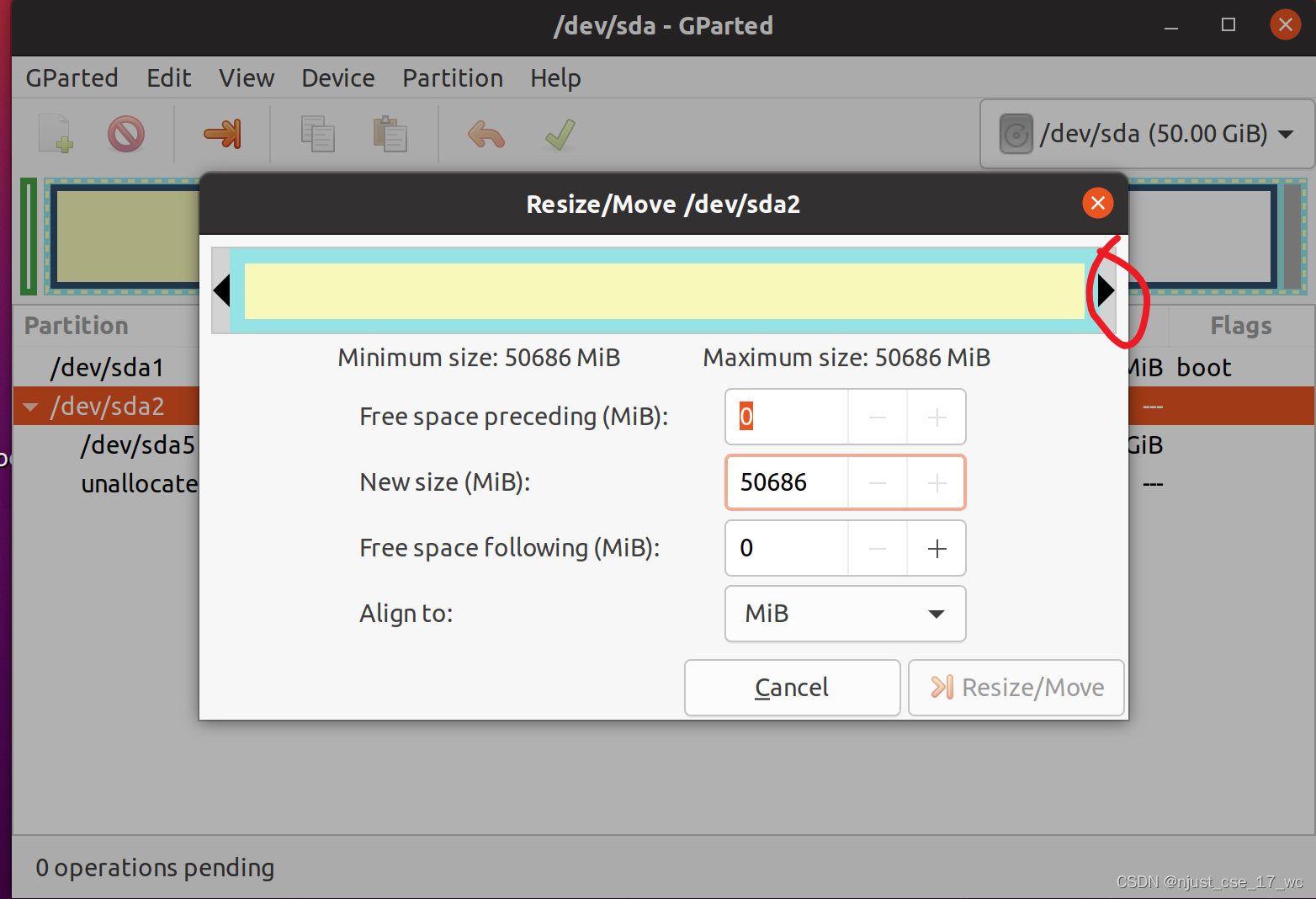Collapse the /dev/sda2 tree expander
1316x899 pixels.
click(x=31, y=407)
